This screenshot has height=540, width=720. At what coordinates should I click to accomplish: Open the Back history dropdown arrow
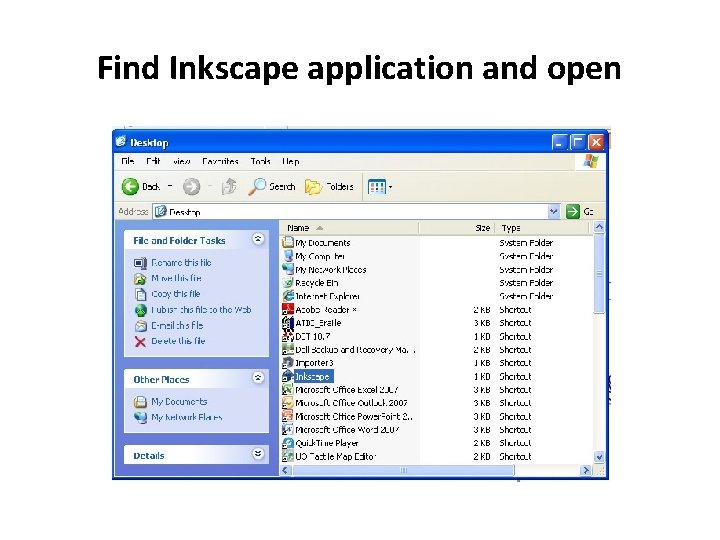pos(170,186)
